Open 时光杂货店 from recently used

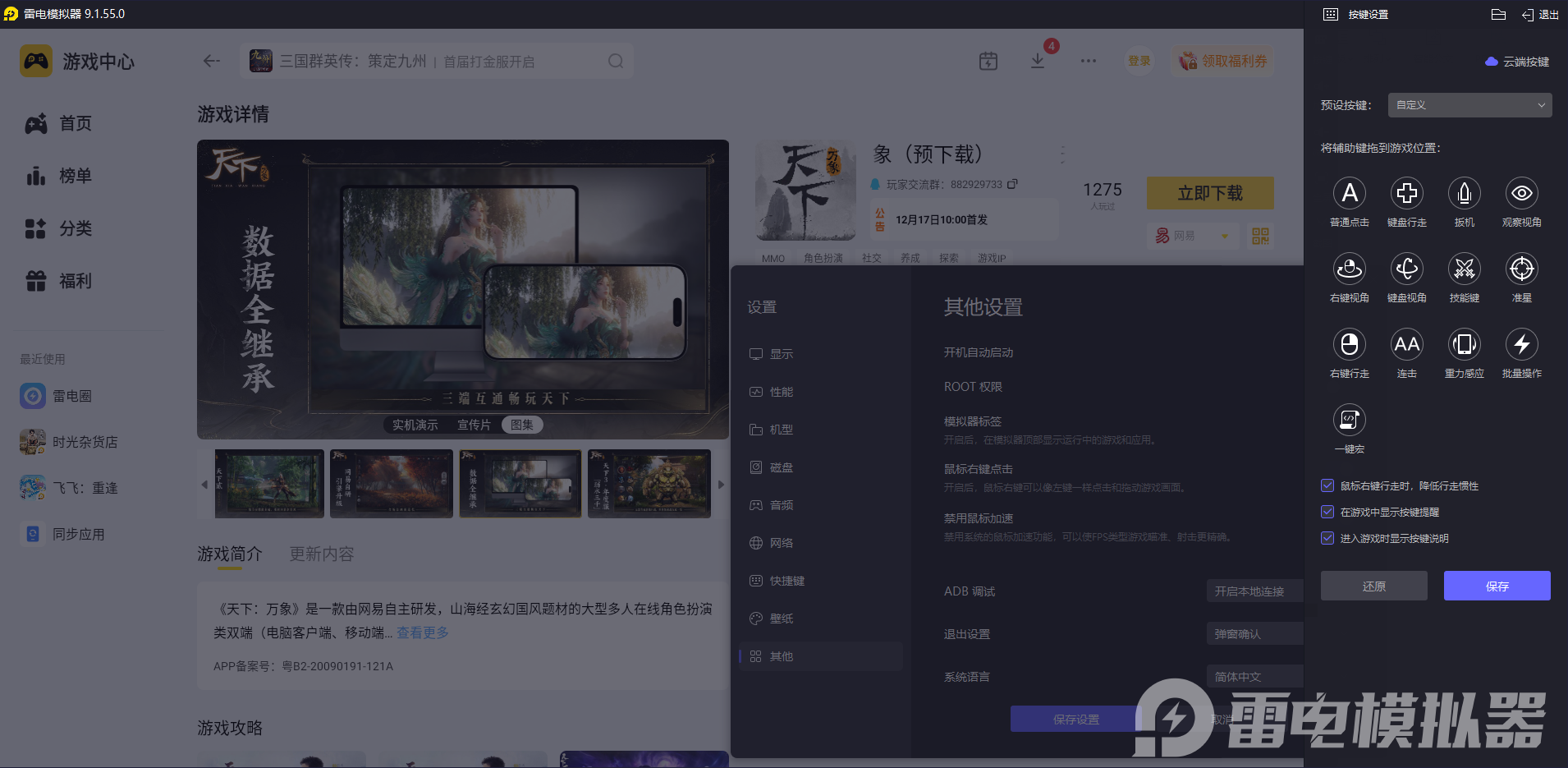[x=69, y=442]
